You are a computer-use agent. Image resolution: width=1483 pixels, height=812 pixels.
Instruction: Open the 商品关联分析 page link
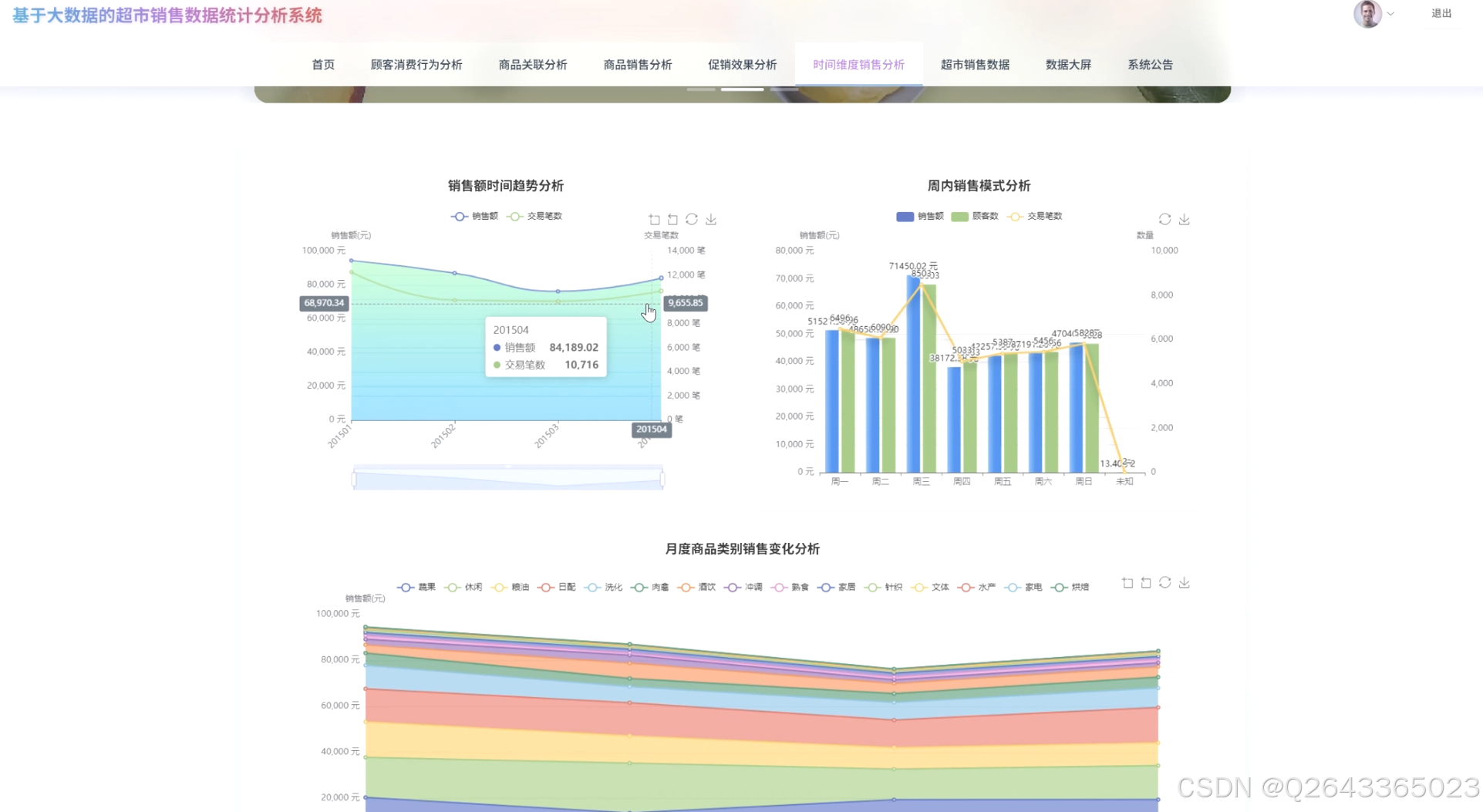532,65
